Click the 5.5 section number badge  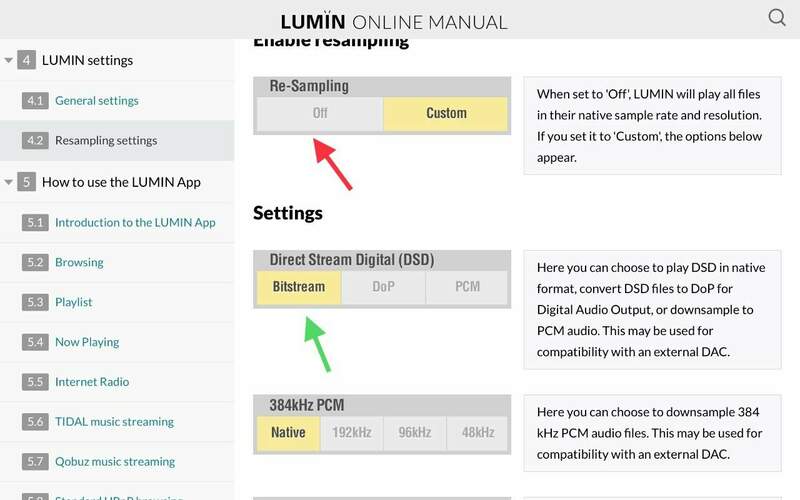coord(35,382)
